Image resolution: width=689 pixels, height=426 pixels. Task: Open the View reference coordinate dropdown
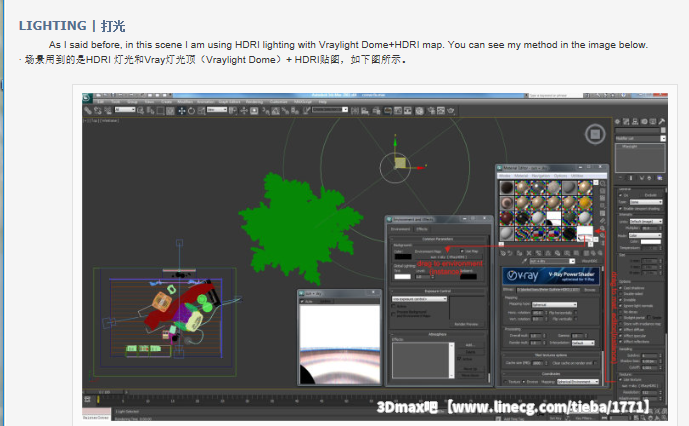point(217,109)
